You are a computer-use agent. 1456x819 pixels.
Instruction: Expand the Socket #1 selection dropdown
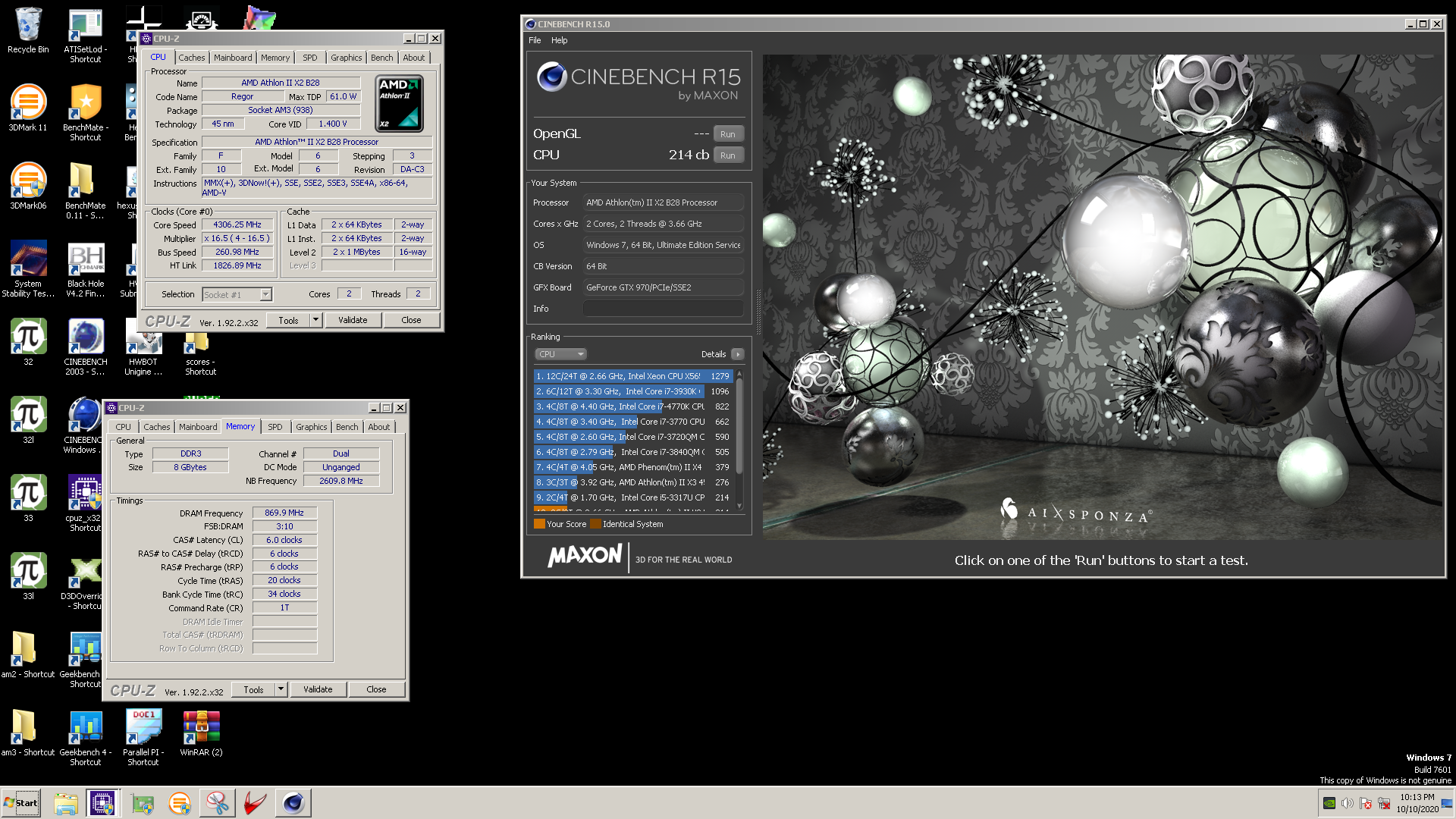click(x=265, y=295)
